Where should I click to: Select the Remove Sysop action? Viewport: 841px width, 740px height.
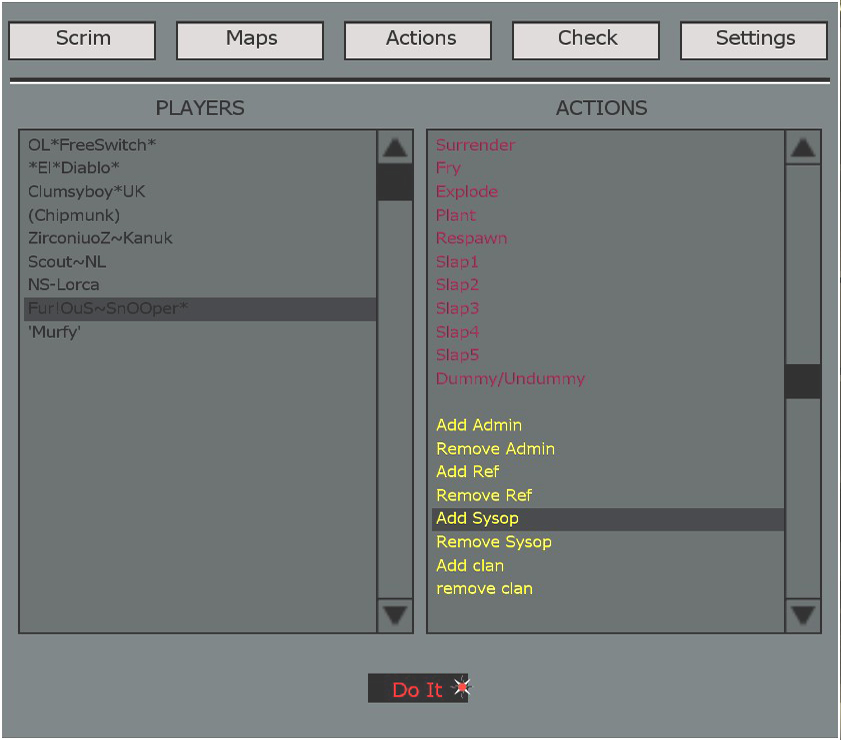(x=494, y=542)
